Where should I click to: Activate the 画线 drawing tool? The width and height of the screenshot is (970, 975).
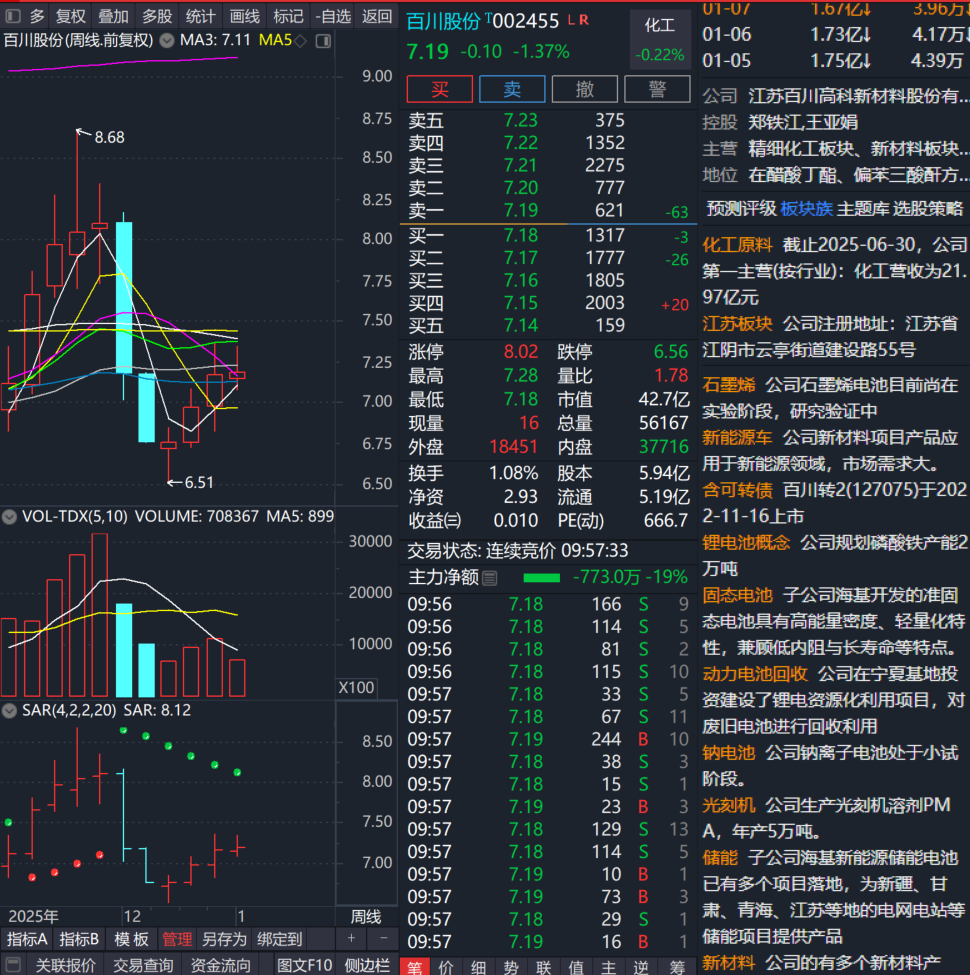click(x=244, y=16)
